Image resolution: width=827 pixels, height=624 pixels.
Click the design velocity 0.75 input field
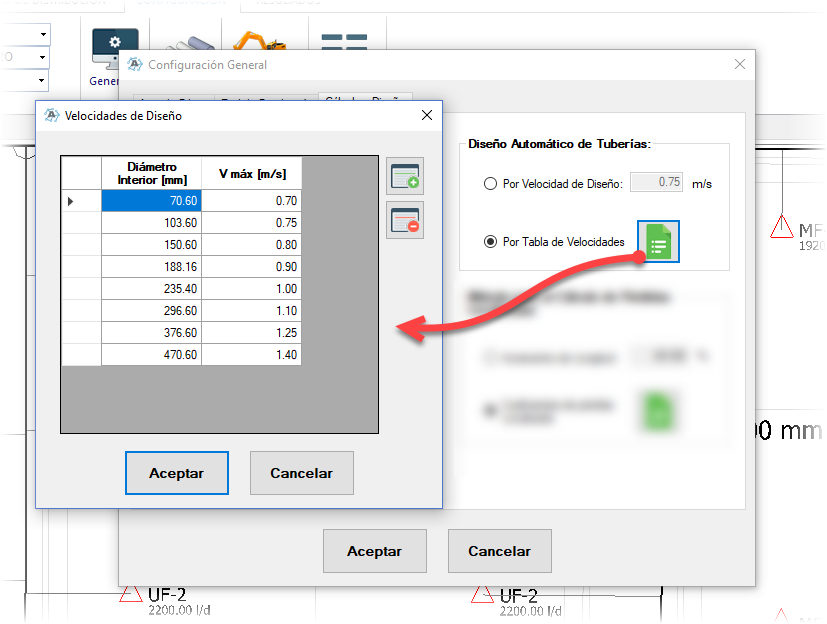coord(657,182)
